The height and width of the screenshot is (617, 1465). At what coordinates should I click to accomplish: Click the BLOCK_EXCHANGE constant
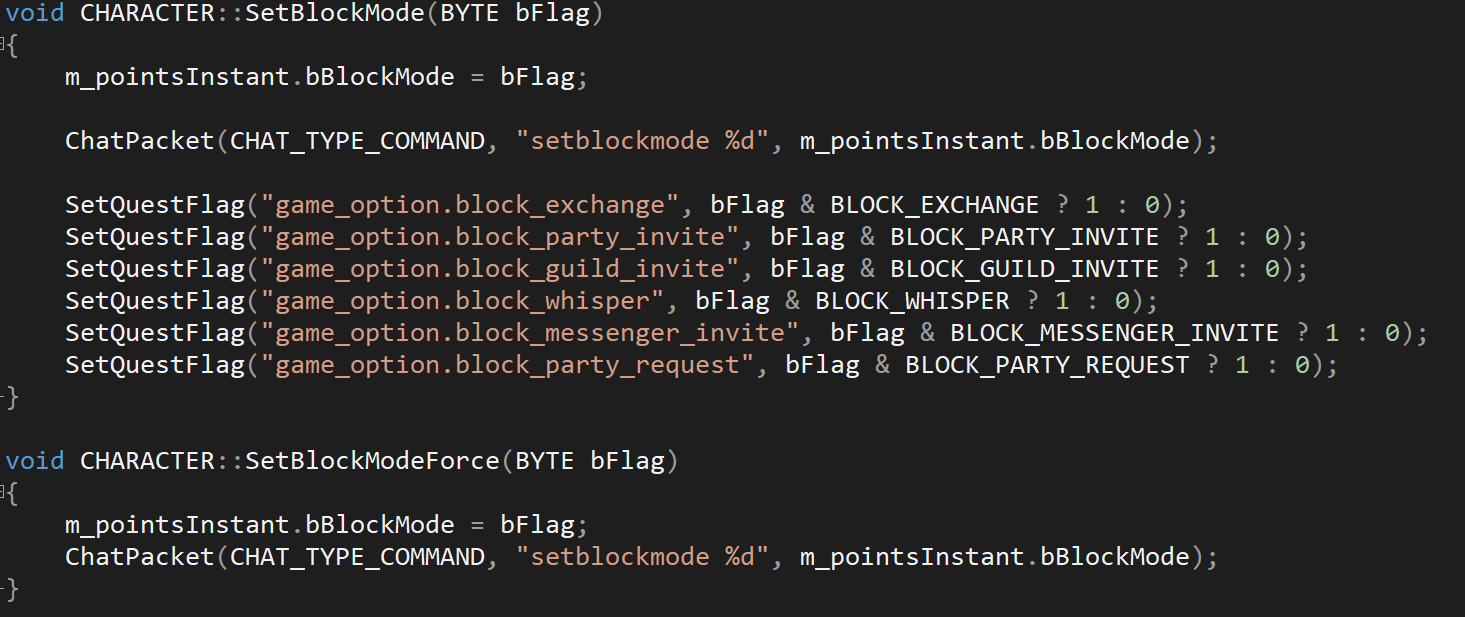(x=934, y=205)
